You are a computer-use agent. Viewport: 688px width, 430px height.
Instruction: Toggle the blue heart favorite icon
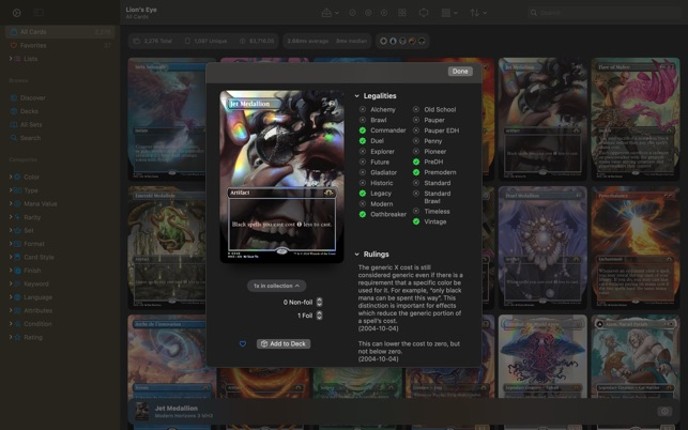pyautogui.click(x=243, y=344)
